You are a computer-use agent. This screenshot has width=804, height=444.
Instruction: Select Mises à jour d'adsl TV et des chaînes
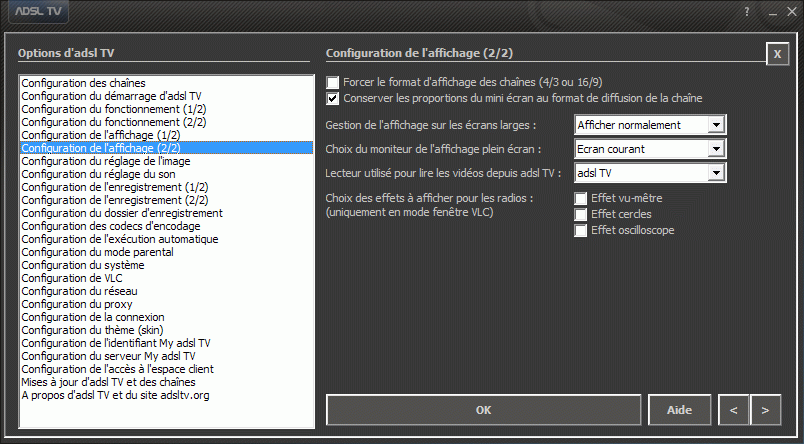point(167,382)
